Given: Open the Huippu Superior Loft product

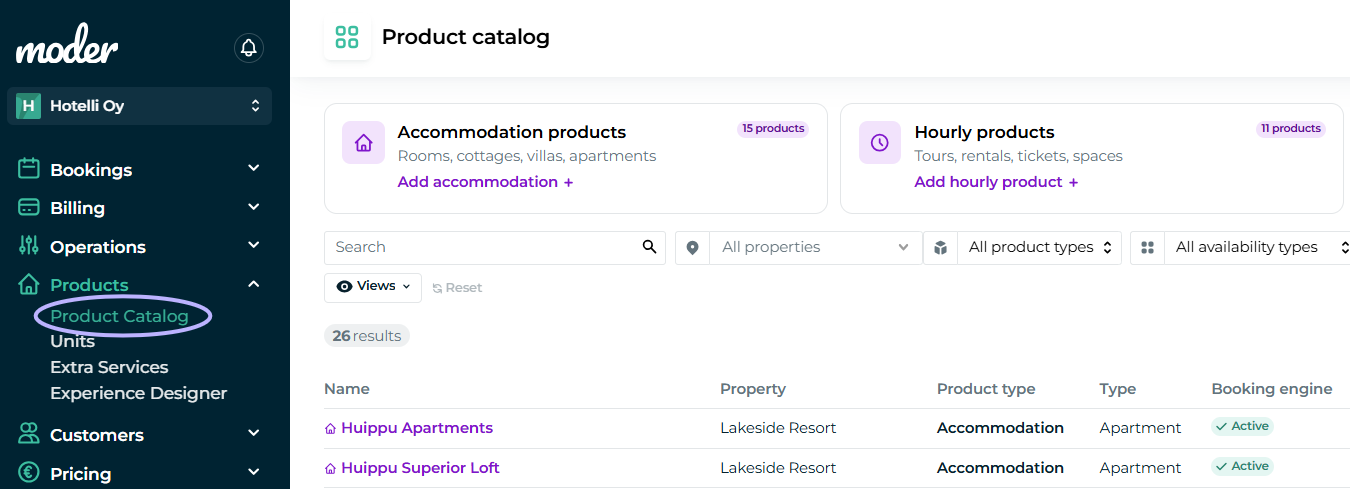Looking at the screenshot, I should pyautogui.click(x=420, y=468).
